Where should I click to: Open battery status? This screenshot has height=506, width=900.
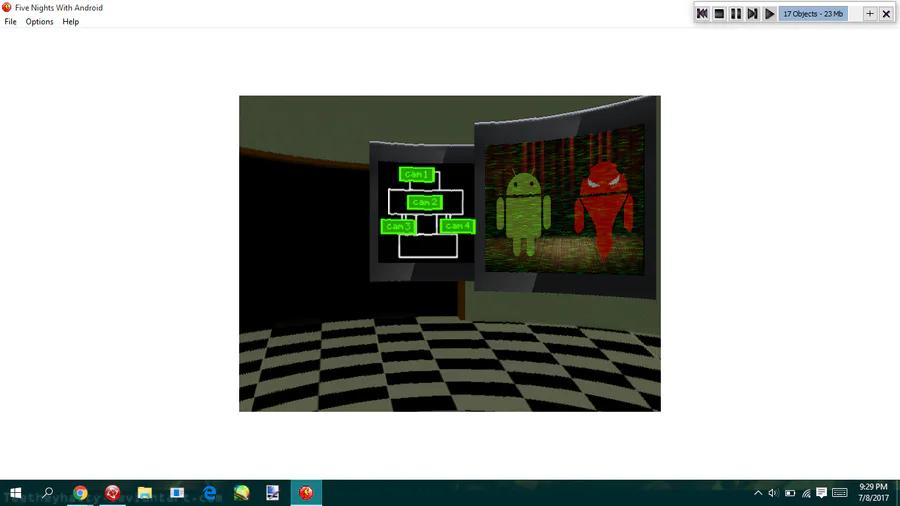(790, 493)
